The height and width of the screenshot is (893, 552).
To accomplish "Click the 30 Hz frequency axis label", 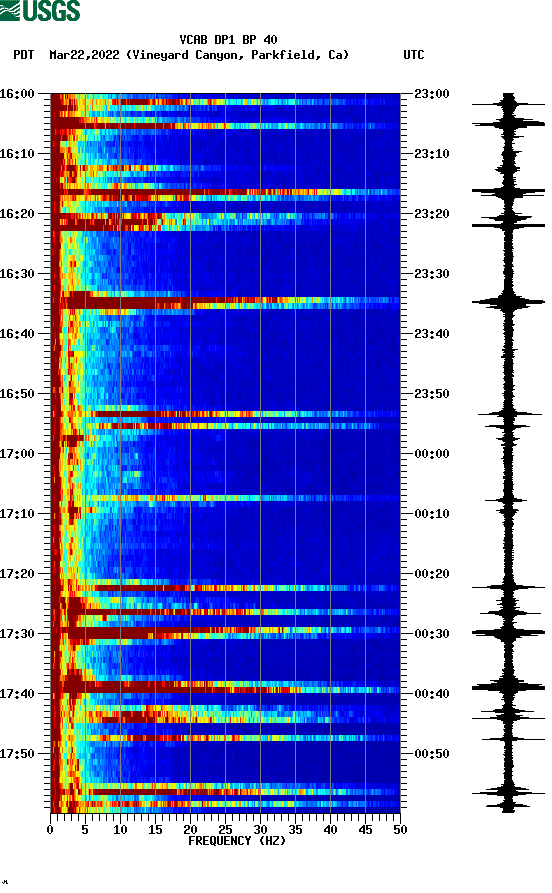I will (x=260, y=830).
